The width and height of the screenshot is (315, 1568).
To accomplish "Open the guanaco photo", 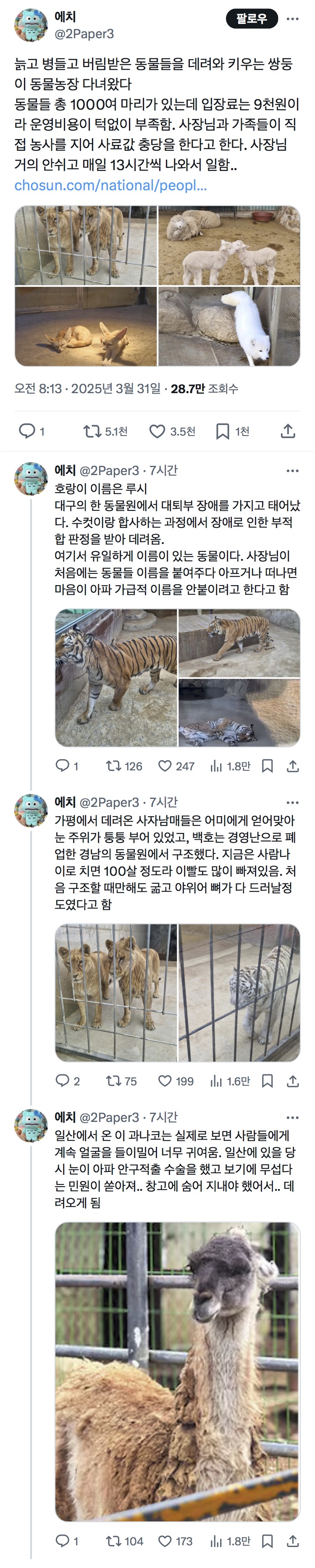I will (178, 1371).
